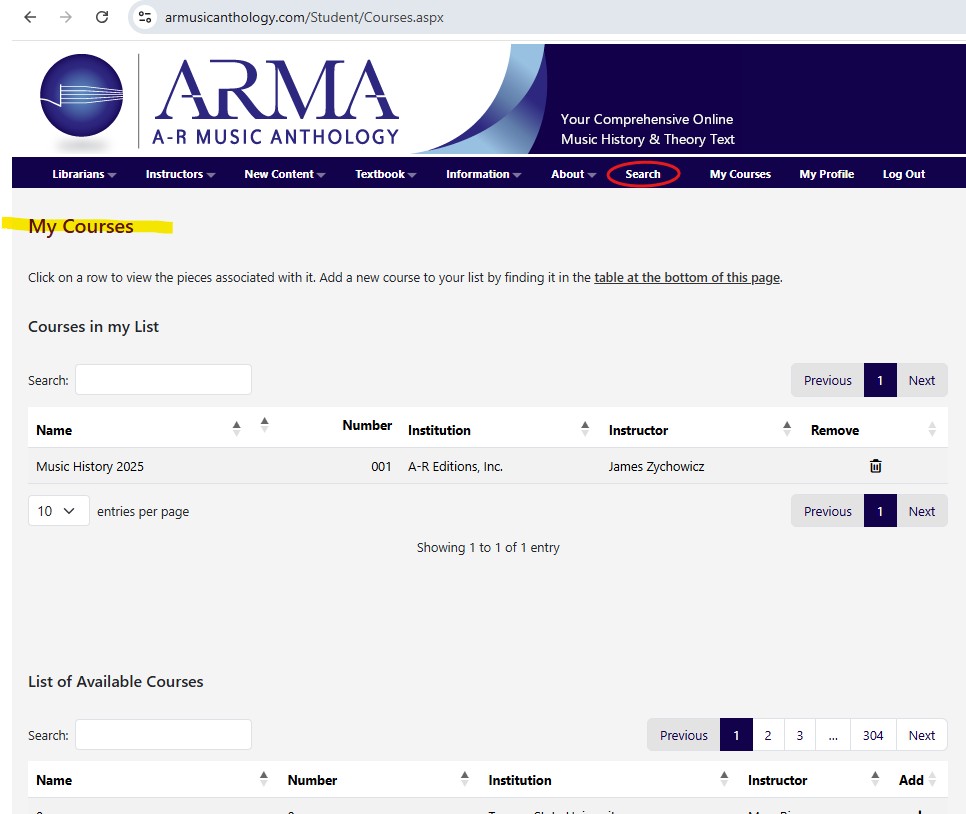Sort my courses by Instructor column arrows
Image resolution: width=966 pixels, height=814 pixels.
(x=787, y=428)
